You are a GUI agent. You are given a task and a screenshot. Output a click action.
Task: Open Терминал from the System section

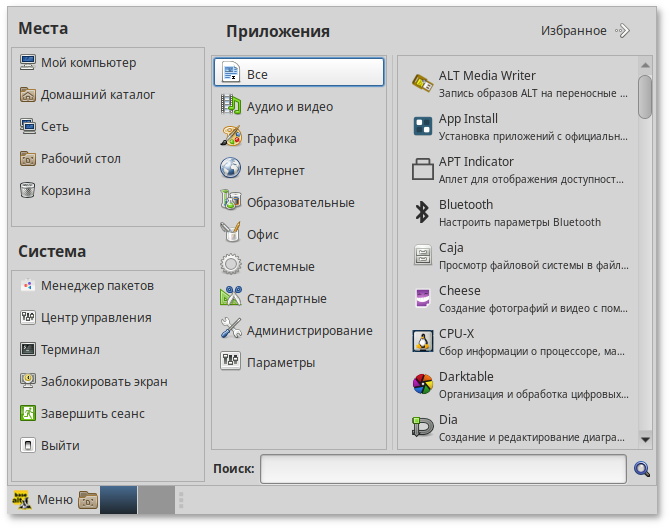(70, 350)
